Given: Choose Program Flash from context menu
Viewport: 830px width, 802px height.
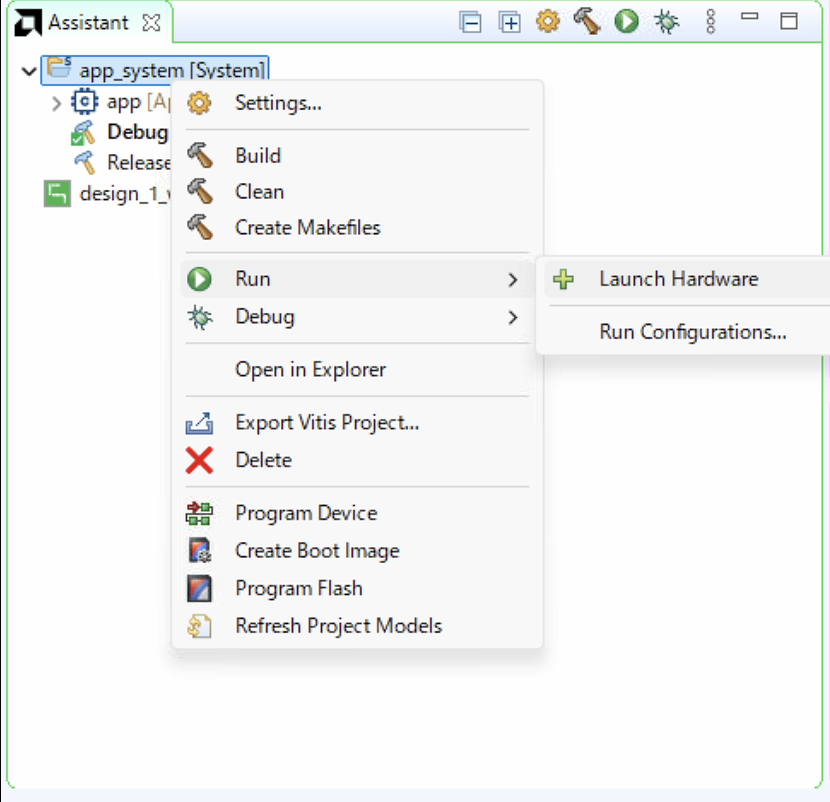Looking at the screenshot, I should (x=299, y=589).
